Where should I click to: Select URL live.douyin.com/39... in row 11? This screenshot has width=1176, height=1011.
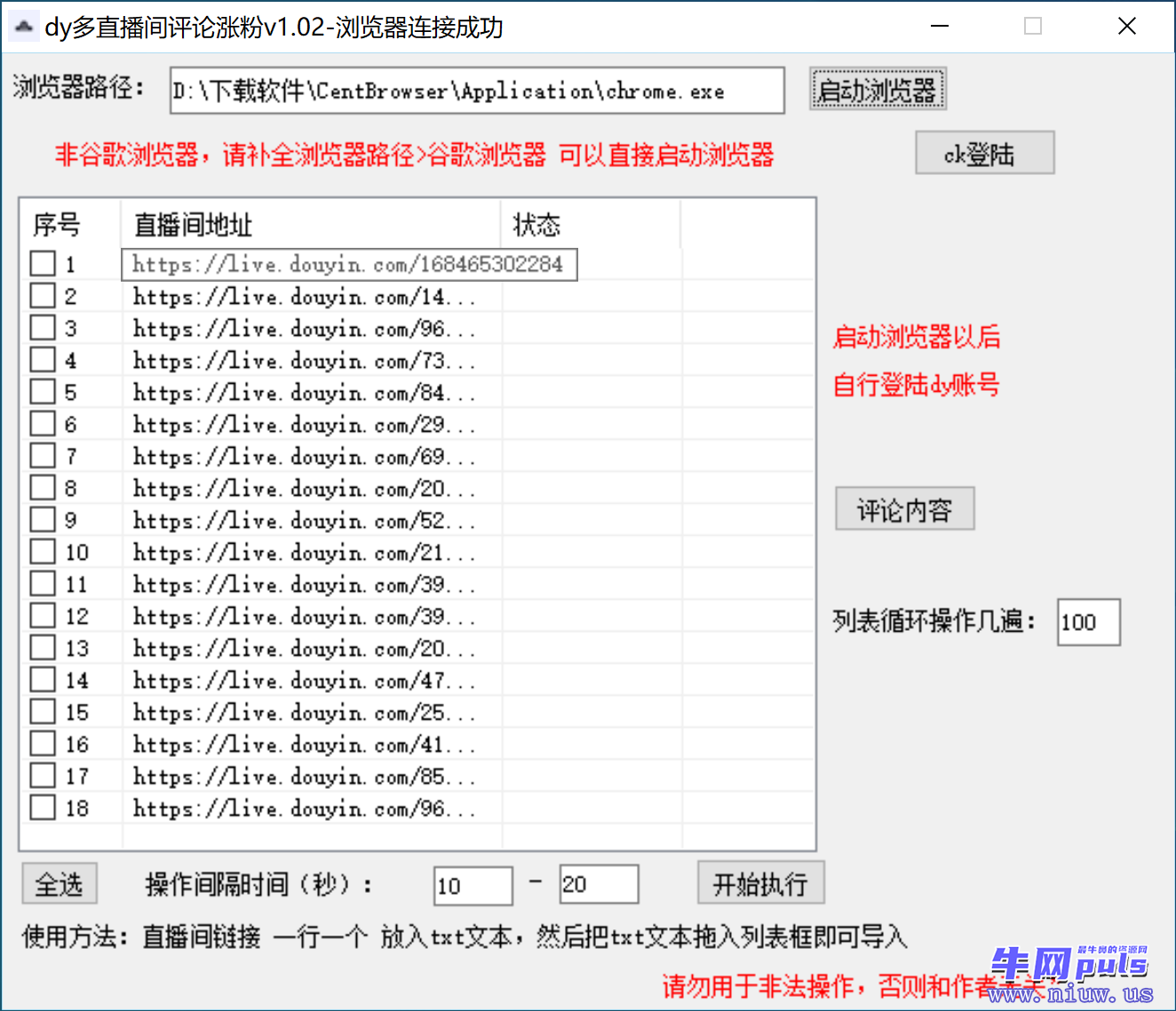click(x=305, y=585)
